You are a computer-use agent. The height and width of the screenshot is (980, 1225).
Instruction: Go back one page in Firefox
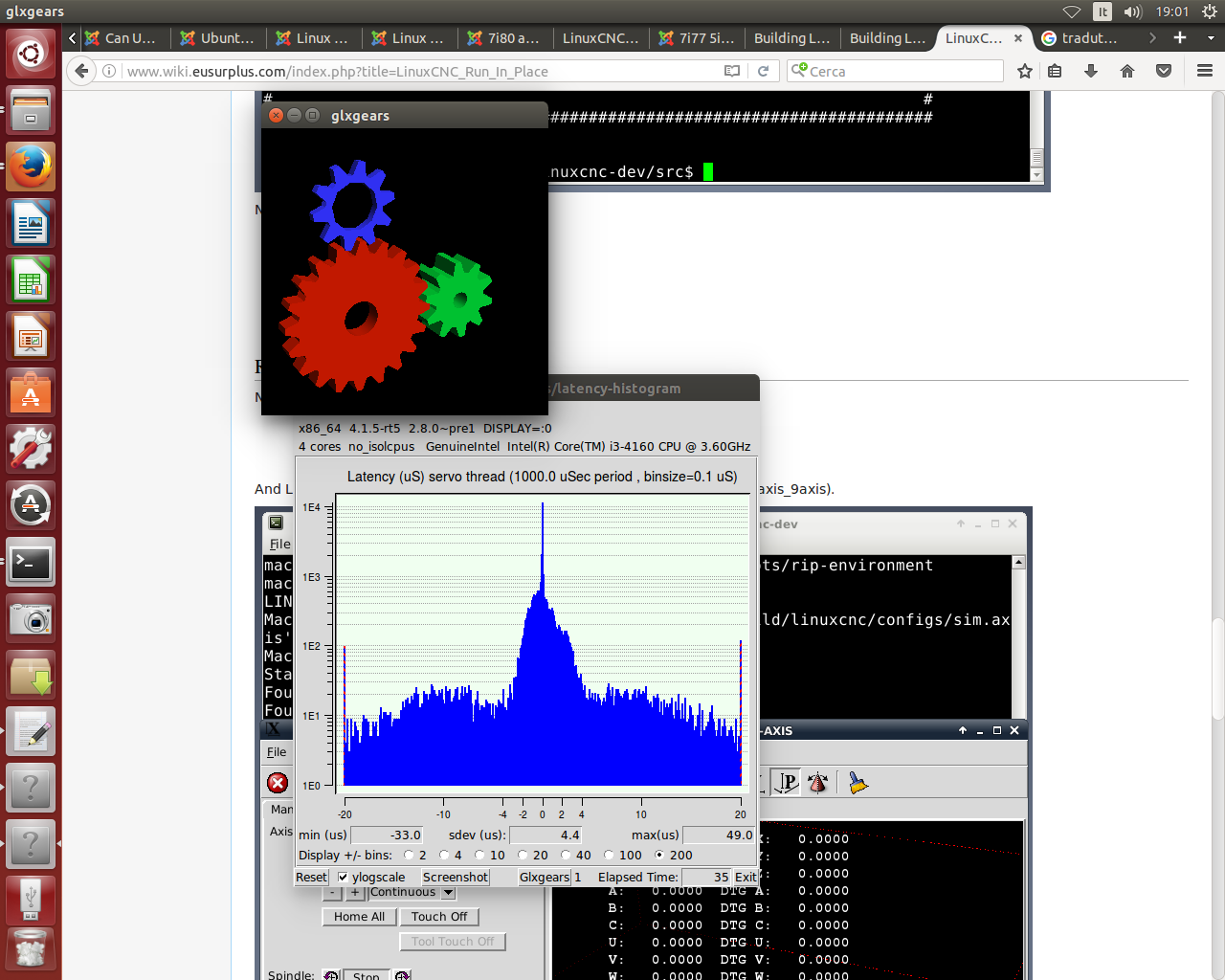click(81, 71)
